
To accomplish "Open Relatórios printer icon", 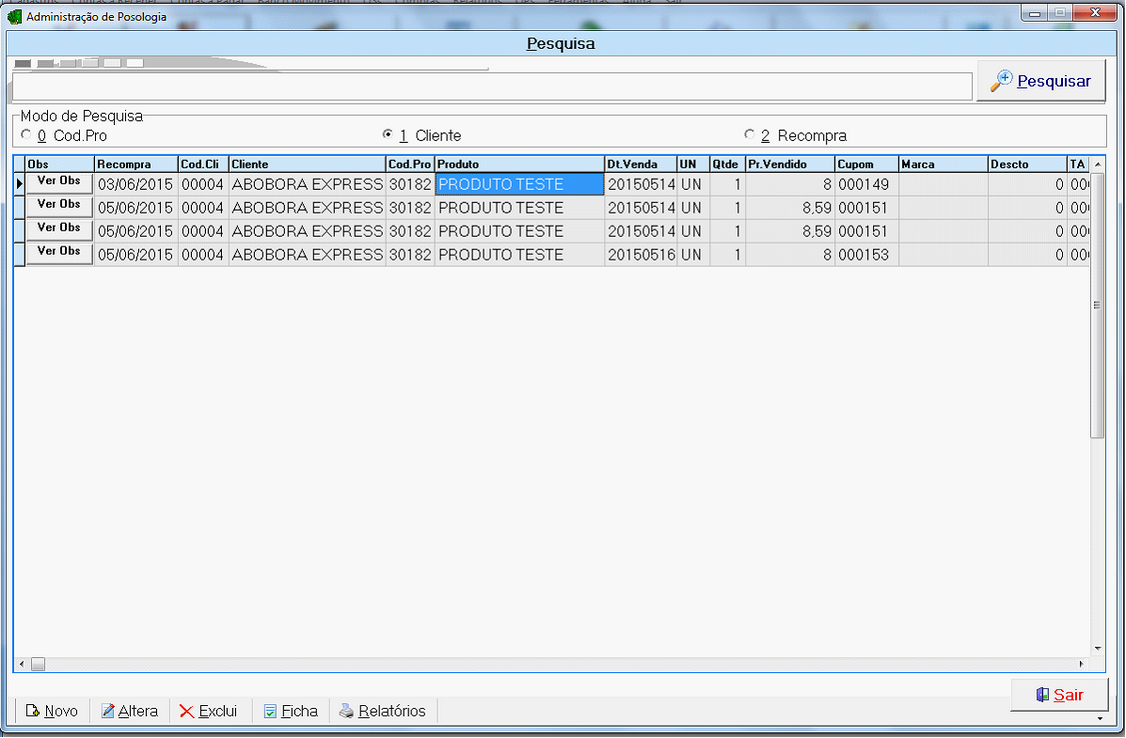I will 346,711.
